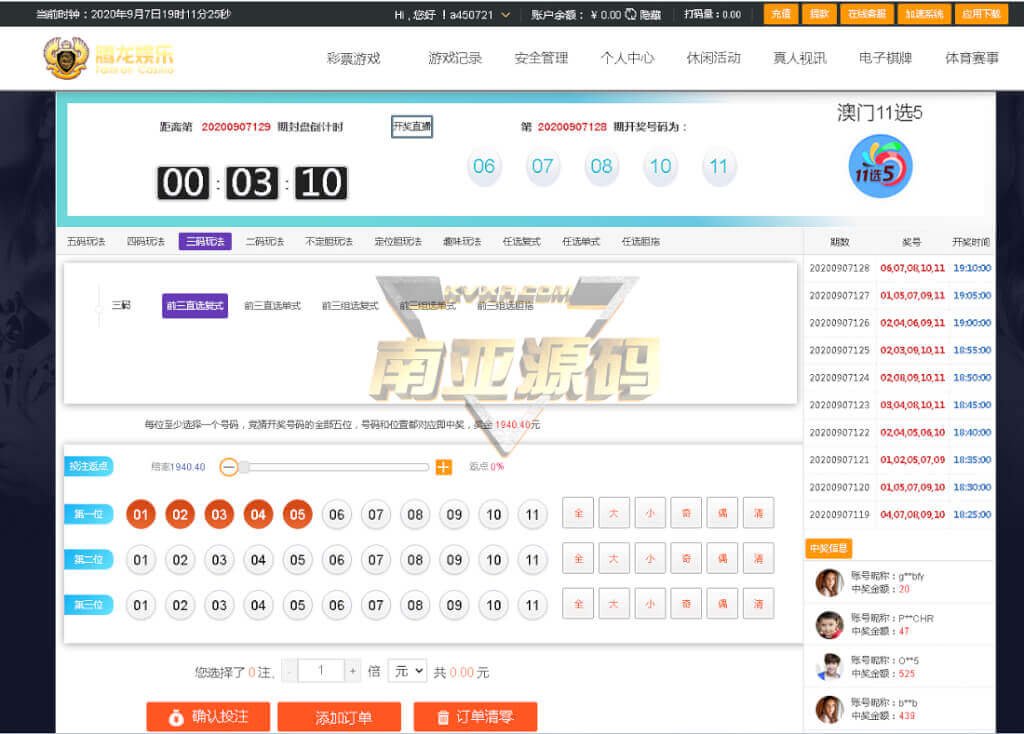Viewport: 1024px width, 734px height.
Task: Click the refresh balance icon
Action: pyautogui.click(x=630, y=15)
